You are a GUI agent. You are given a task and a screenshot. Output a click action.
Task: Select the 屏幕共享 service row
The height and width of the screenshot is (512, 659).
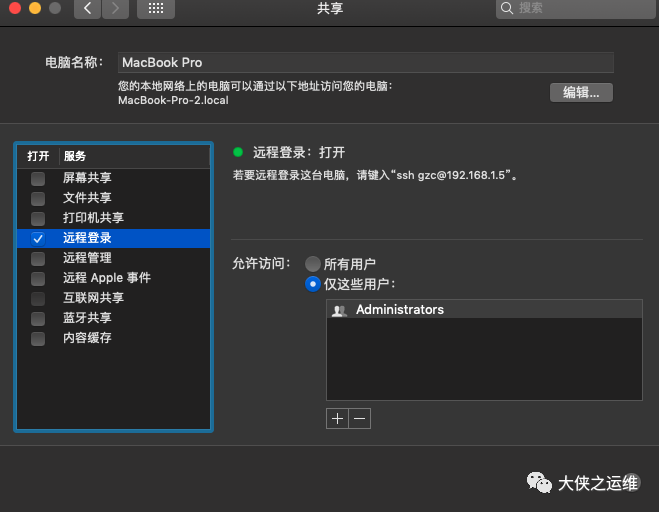113,178
